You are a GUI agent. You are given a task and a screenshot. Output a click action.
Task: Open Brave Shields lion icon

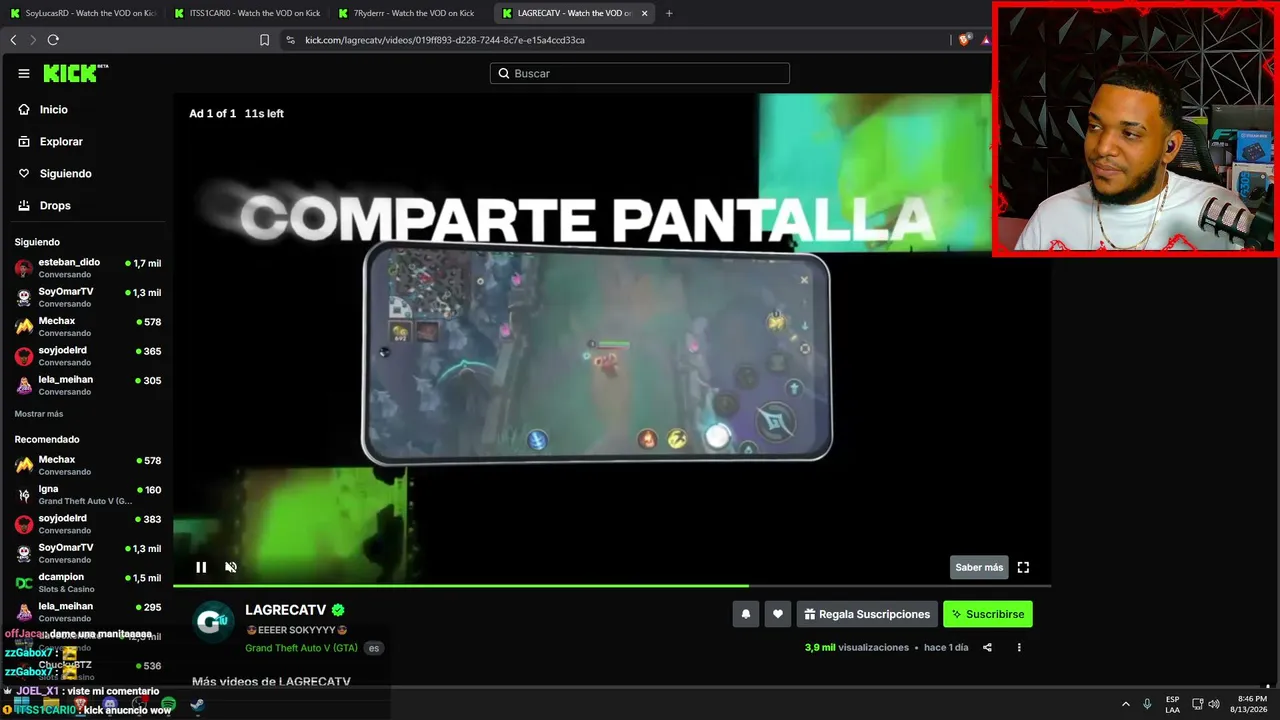tap(964, 40)
